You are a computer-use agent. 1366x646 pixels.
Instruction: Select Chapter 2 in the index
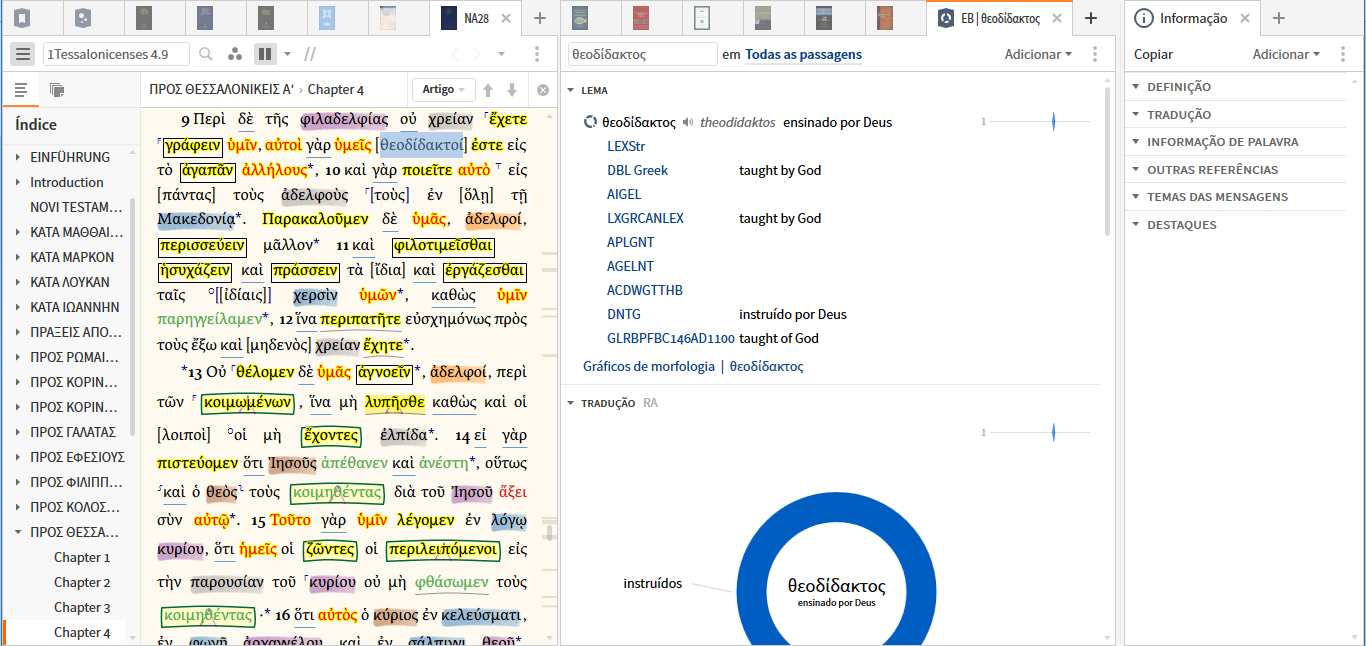point(82,582)
